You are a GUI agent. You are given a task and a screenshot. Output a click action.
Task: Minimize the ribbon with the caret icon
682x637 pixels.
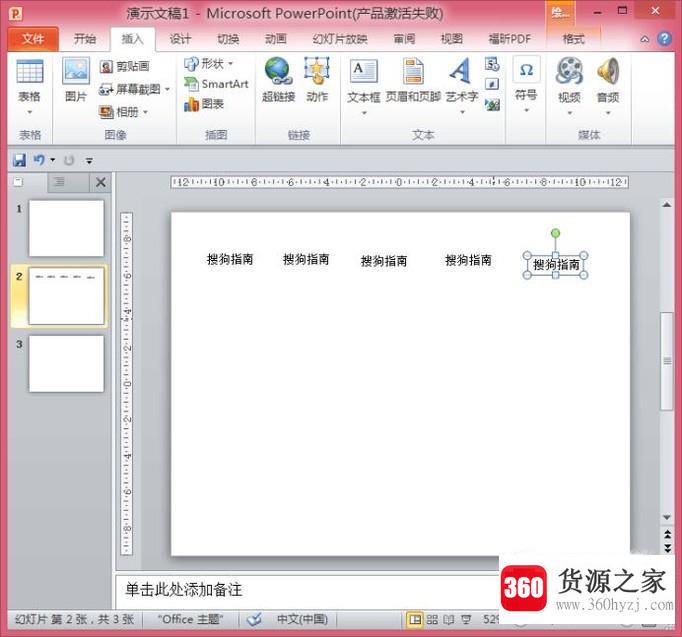(645, 39)
